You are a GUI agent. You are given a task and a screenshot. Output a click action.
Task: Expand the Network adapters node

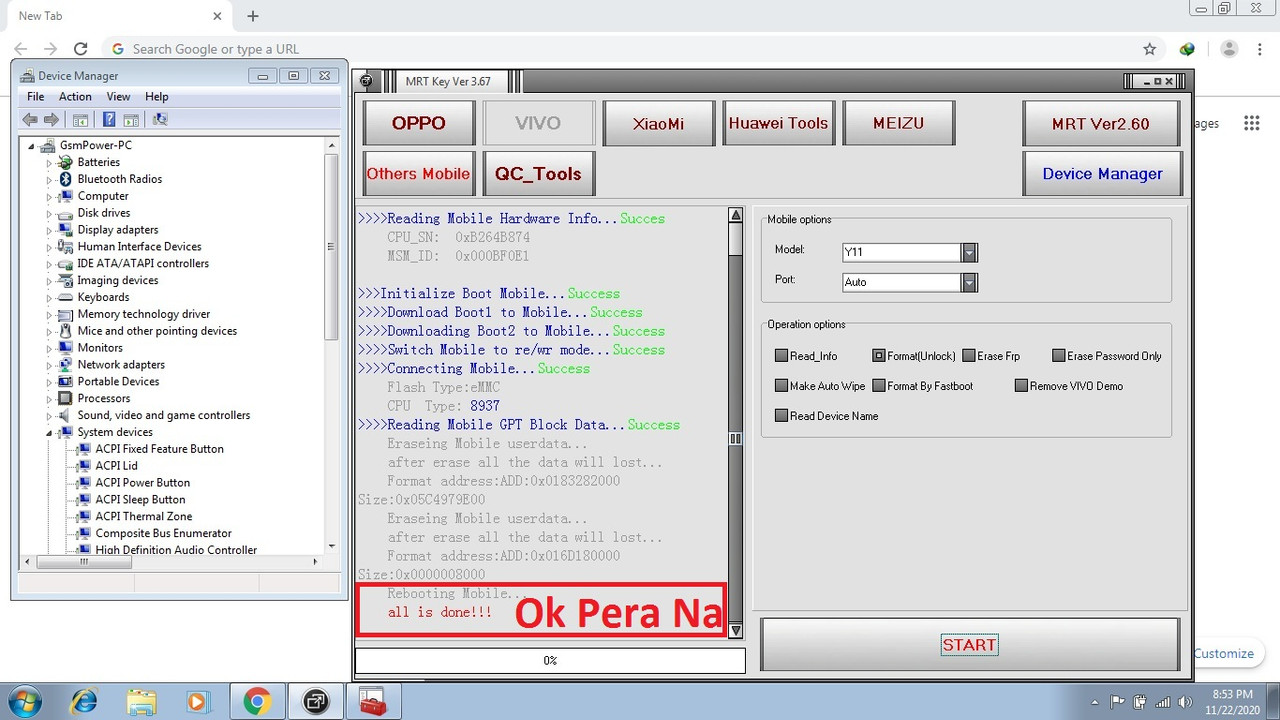[x=48, y=365]
